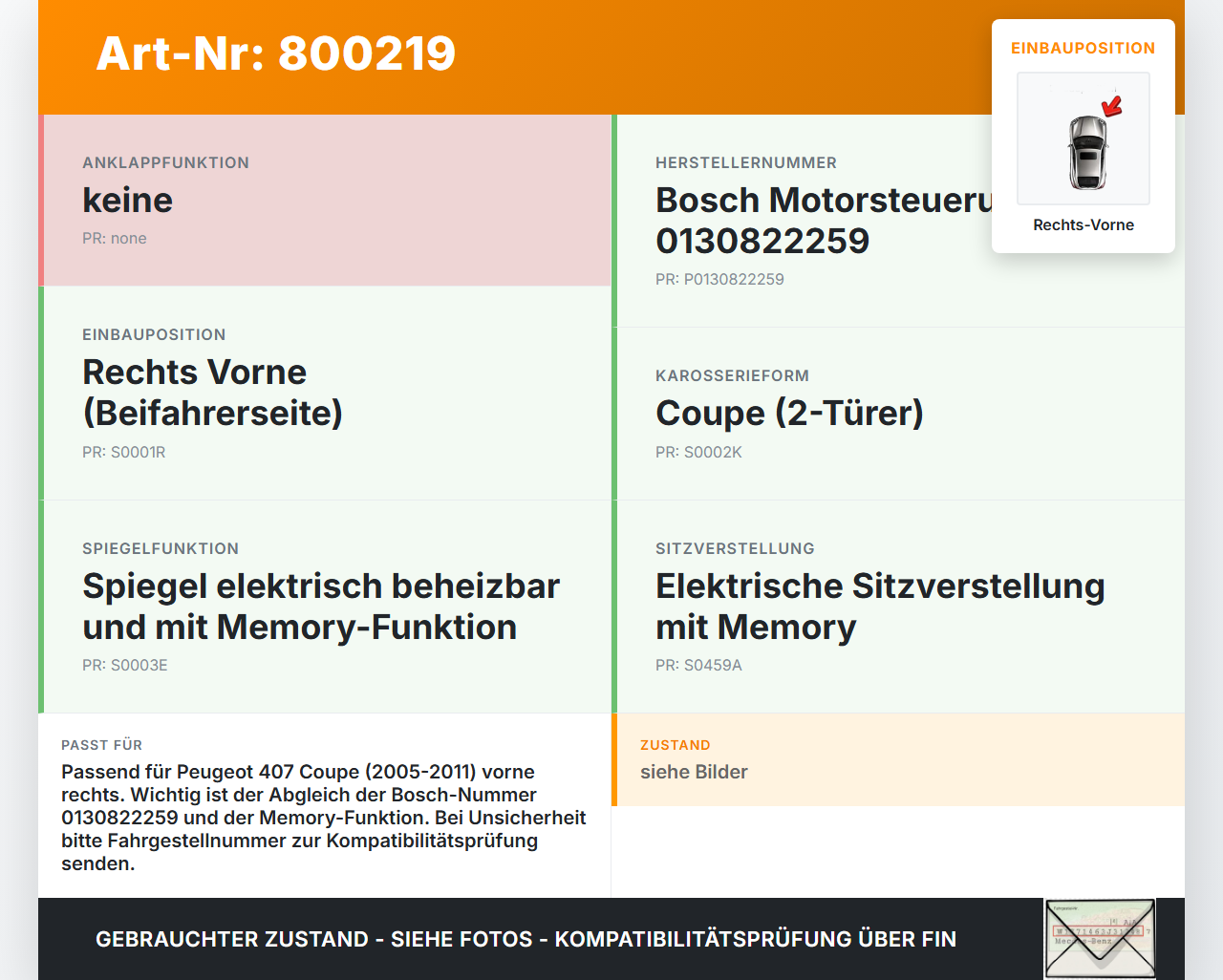Click the car position diagram image
Screen dimensions: 1223x980
point(1084,138)
